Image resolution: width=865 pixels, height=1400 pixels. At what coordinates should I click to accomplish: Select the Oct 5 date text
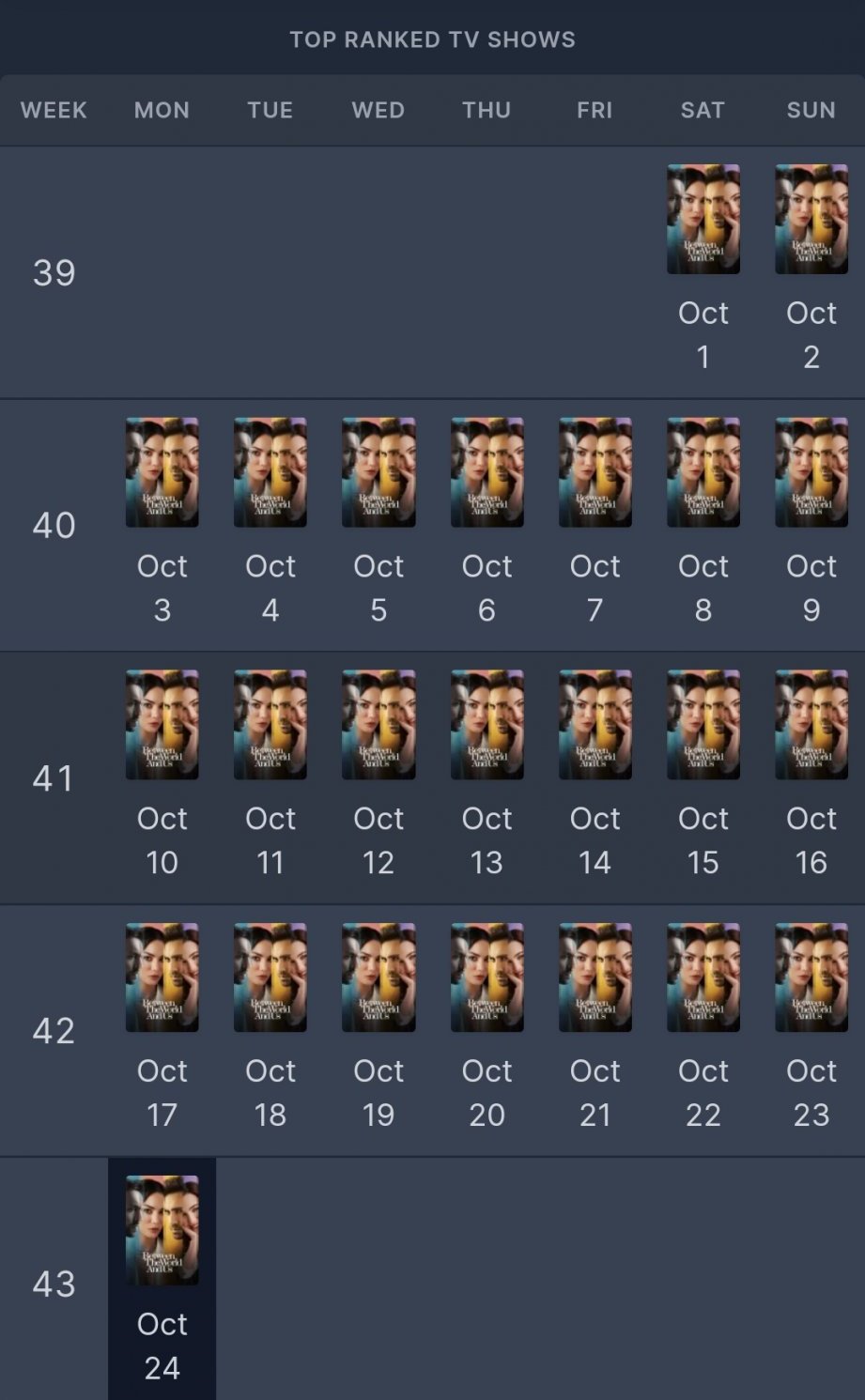tap(378, 588)
